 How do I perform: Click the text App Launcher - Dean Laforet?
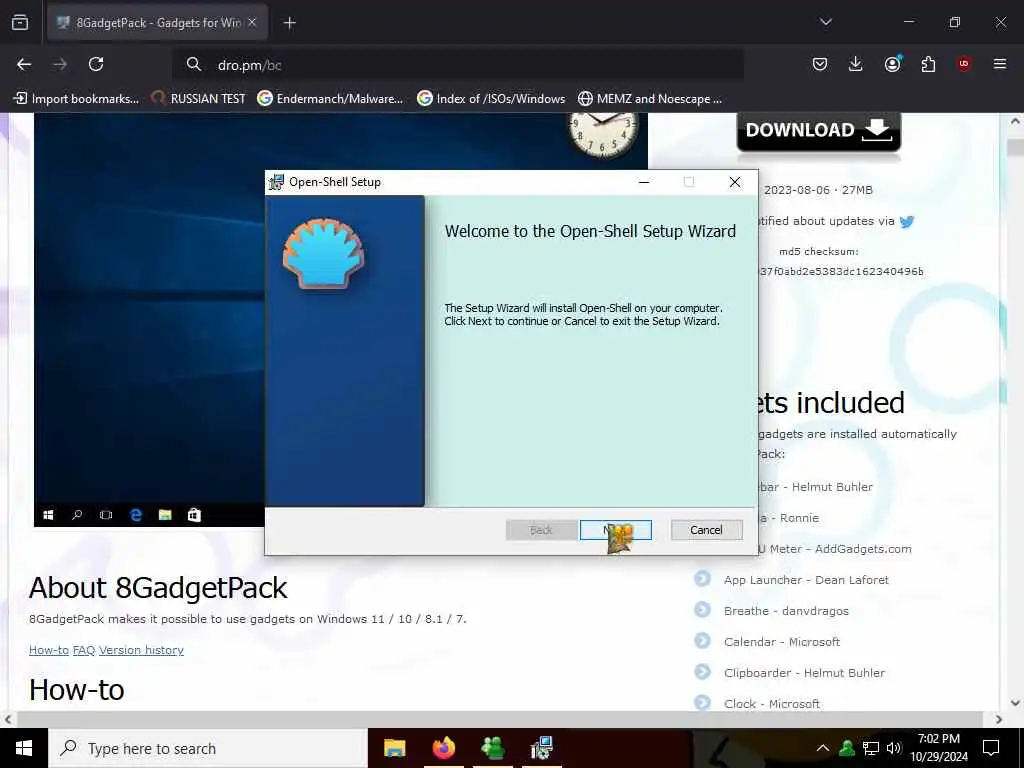[806, 580]
